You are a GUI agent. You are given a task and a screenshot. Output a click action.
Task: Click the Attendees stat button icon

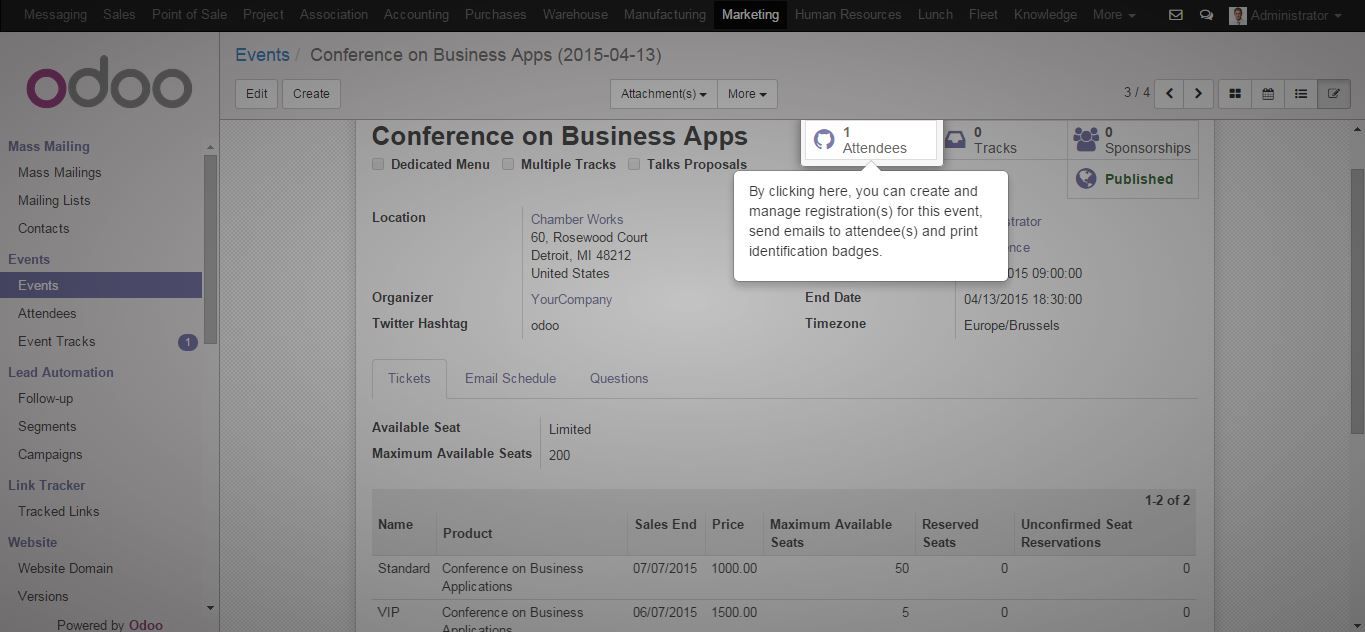[824, 139]
